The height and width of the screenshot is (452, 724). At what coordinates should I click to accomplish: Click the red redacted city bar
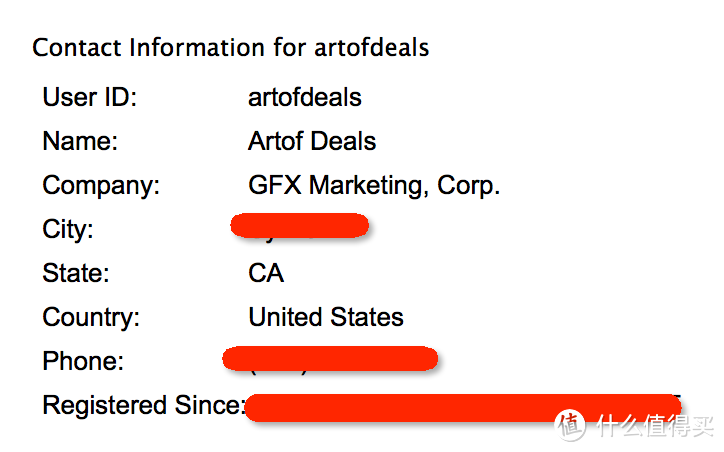(300, 225)
